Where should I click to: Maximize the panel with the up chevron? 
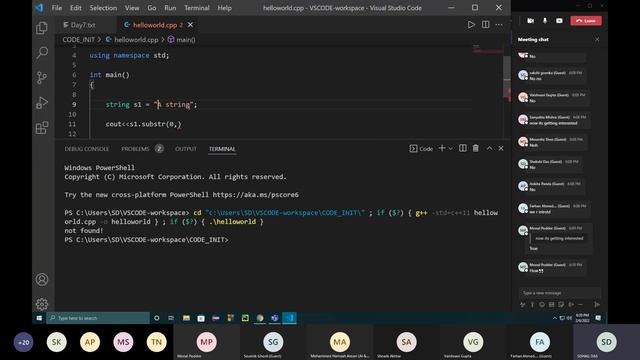click(x=489, y=149)
